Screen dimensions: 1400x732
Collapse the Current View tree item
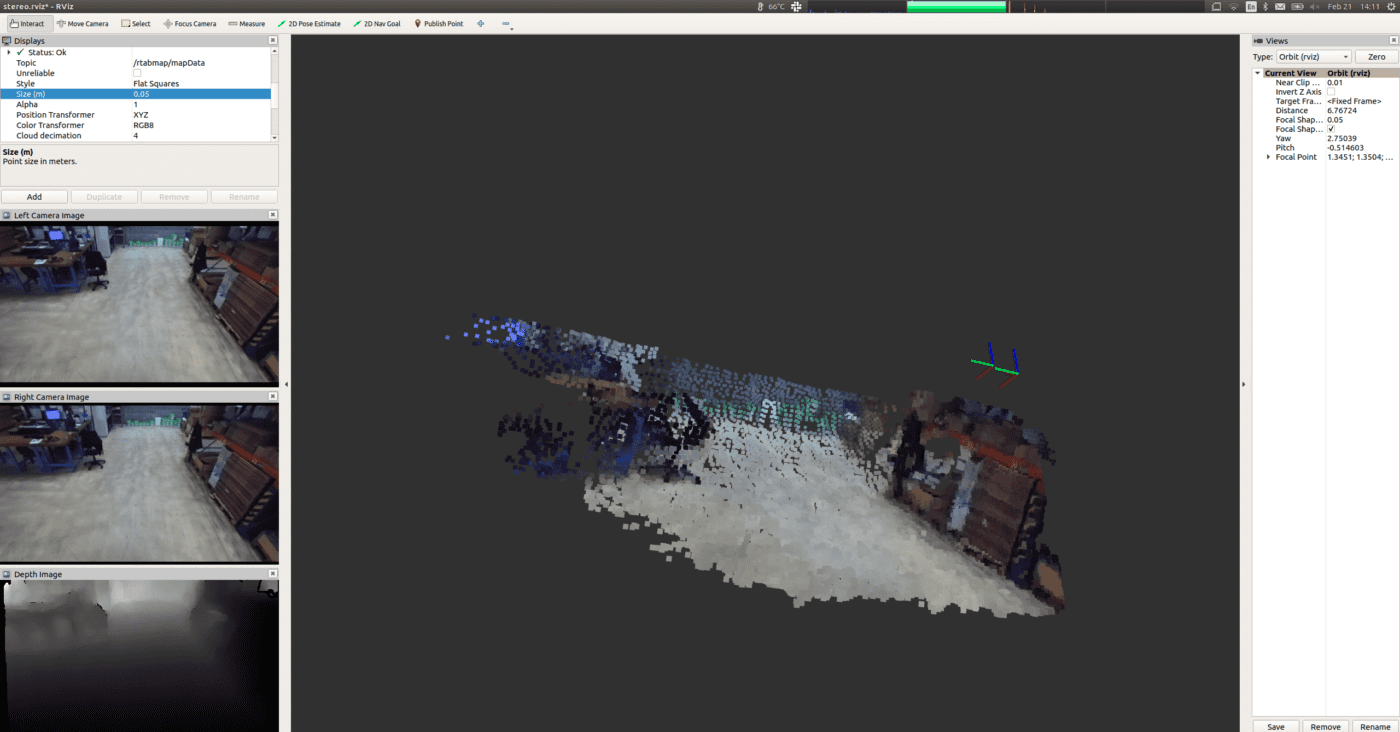[x=1257, y=72]
